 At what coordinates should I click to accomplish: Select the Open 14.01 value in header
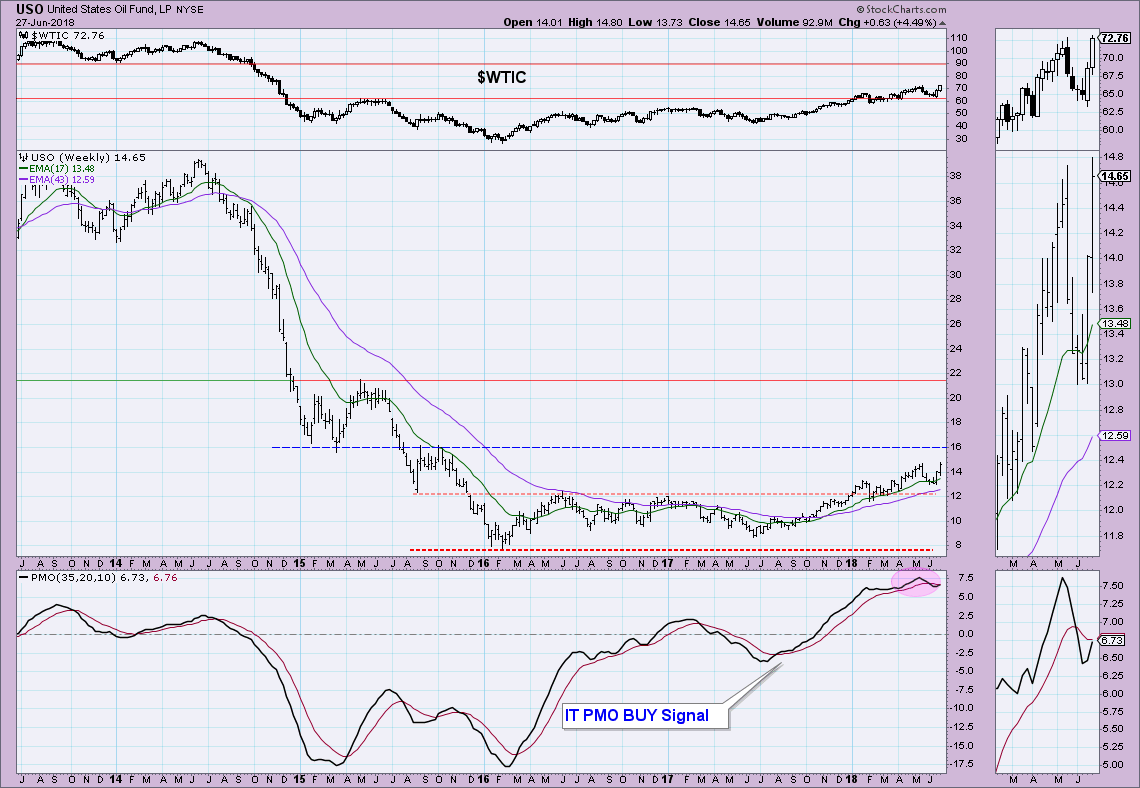[533, 23]
